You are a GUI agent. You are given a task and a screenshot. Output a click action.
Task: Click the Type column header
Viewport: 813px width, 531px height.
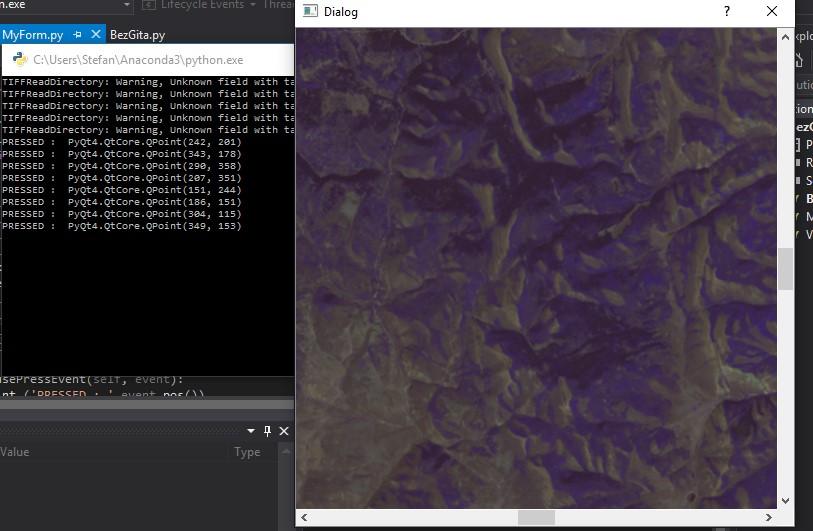tap(247, 452)
